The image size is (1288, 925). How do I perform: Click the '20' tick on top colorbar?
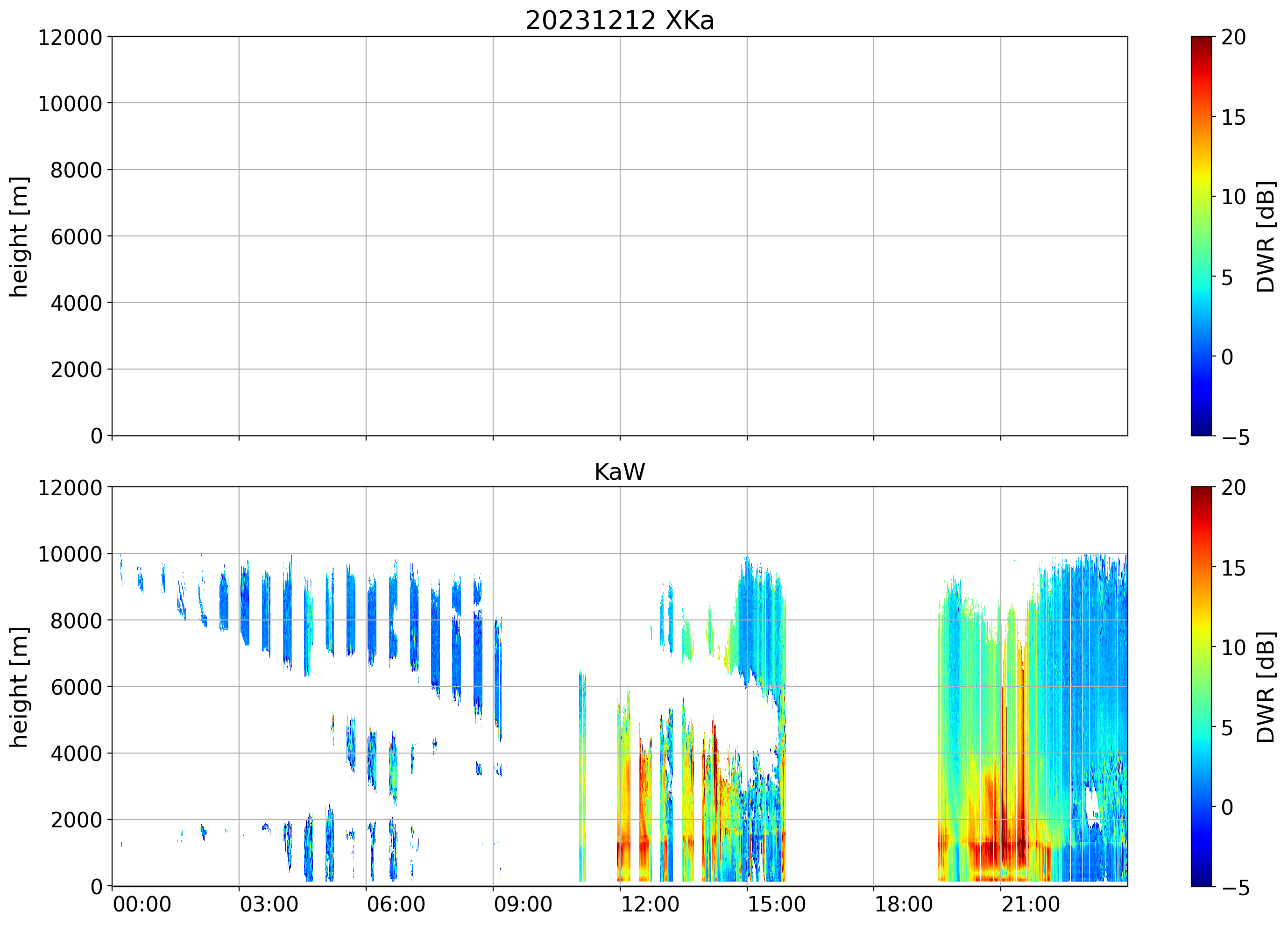click(1233, 37)
